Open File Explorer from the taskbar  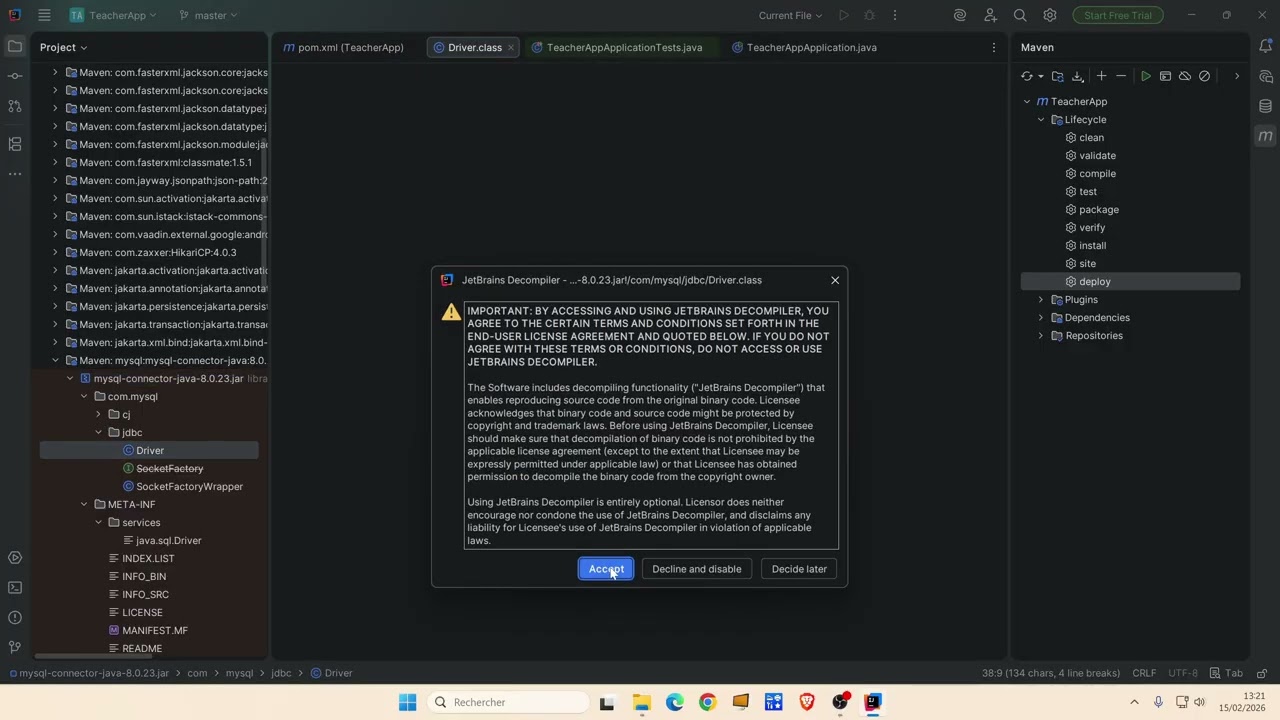(x=641, y=702)
